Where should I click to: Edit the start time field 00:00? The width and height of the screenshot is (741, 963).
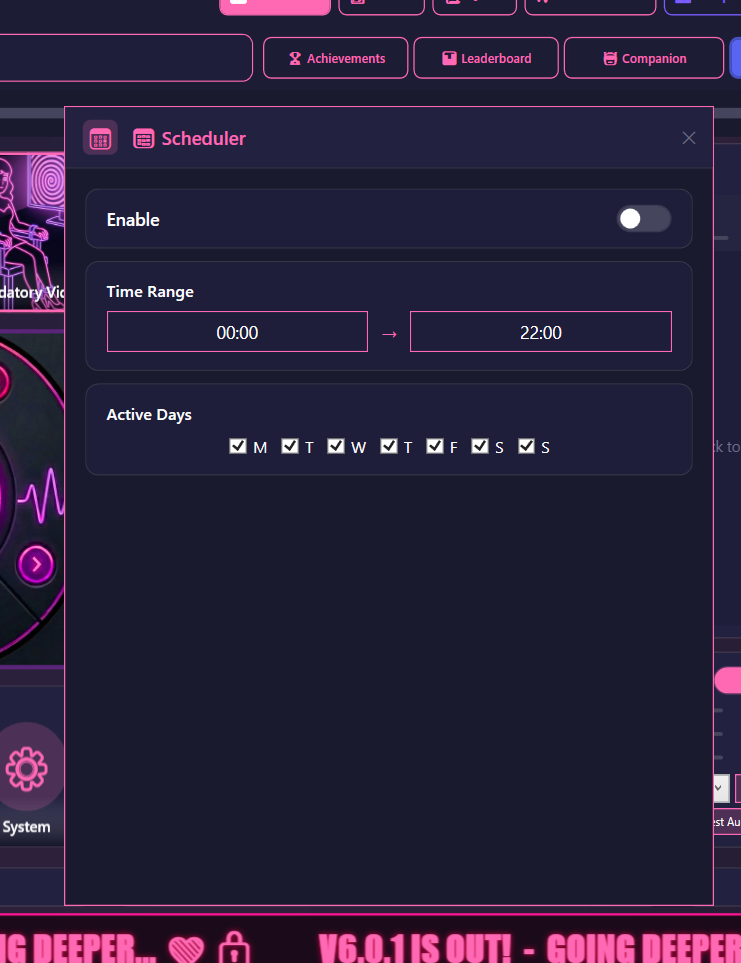pyautogui.click(x=238, y=332)
